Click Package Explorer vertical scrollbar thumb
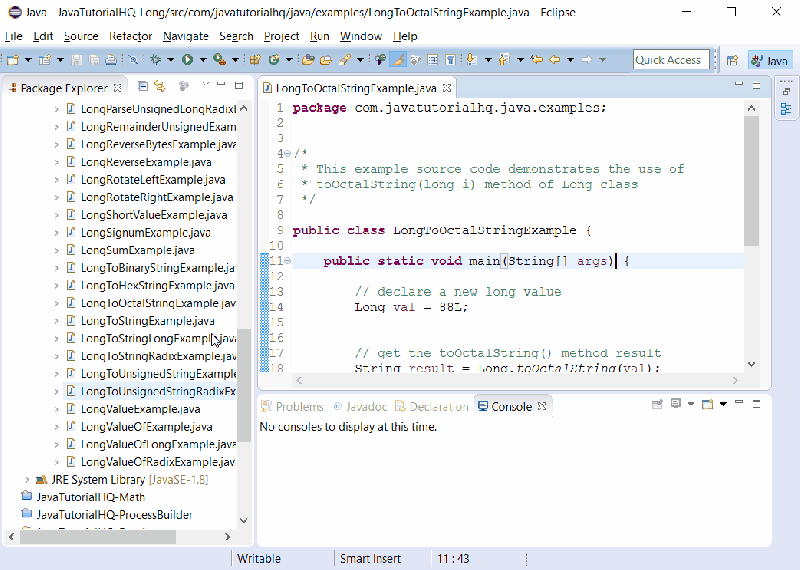The image size is (800, 570). point(244,385)
